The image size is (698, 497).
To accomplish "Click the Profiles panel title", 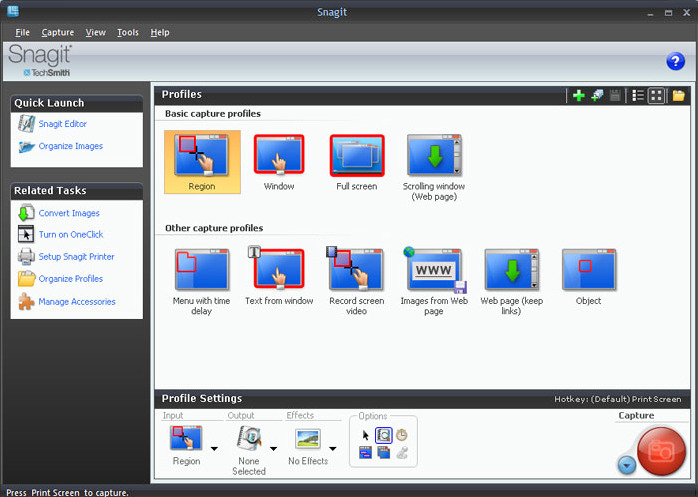I will click(x=182, y=94).
